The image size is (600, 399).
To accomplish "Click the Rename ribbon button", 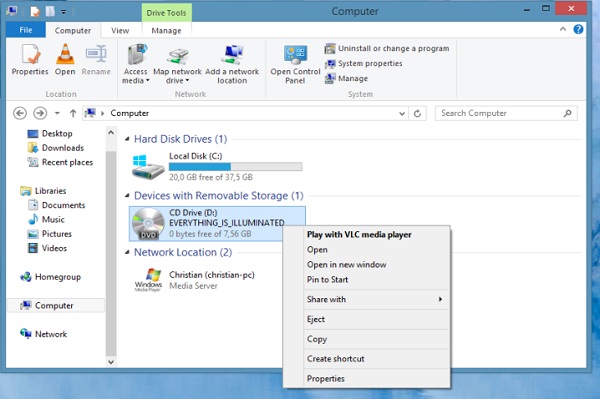I will (x=96, y=60).
